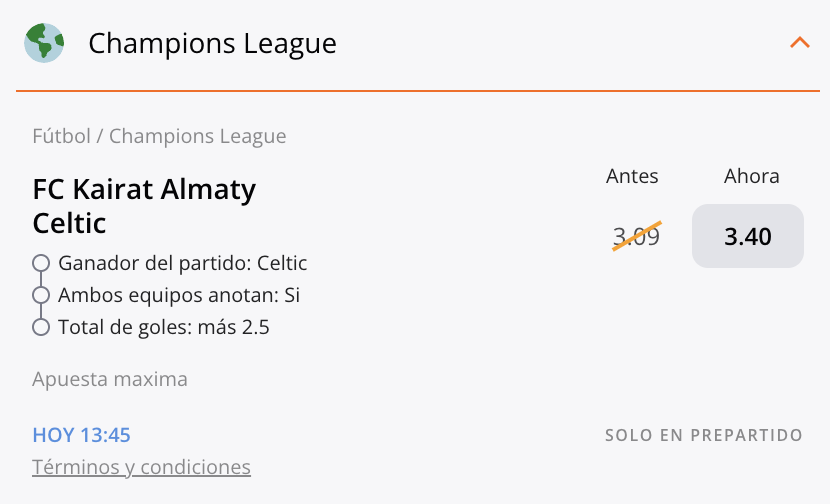830x504 pixels.
Task: Click the Ganador del partido: Celtic selection text
Action: pyautogui.click(x=182, y=263)
